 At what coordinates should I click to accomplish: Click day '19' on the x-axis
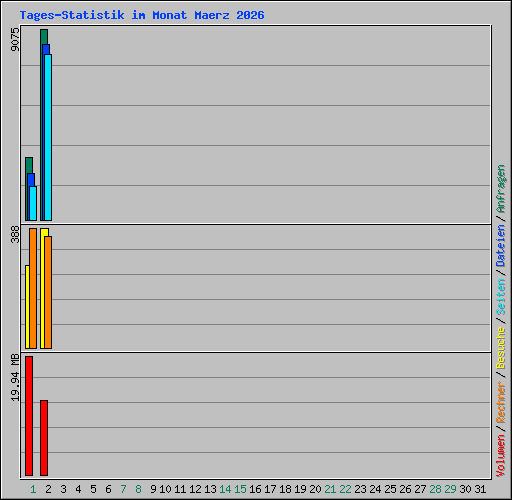pos(300,489)
